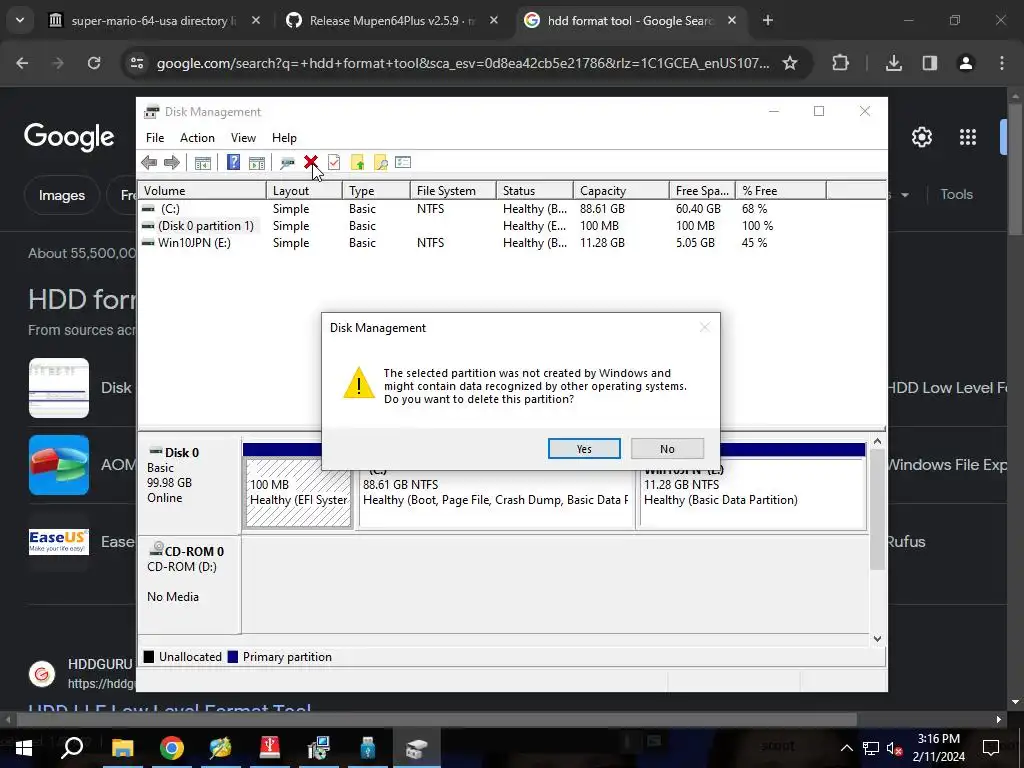Open the Help menu in Disk Management
This screenshot has height=768, width=1024.
tap(284, 138)
